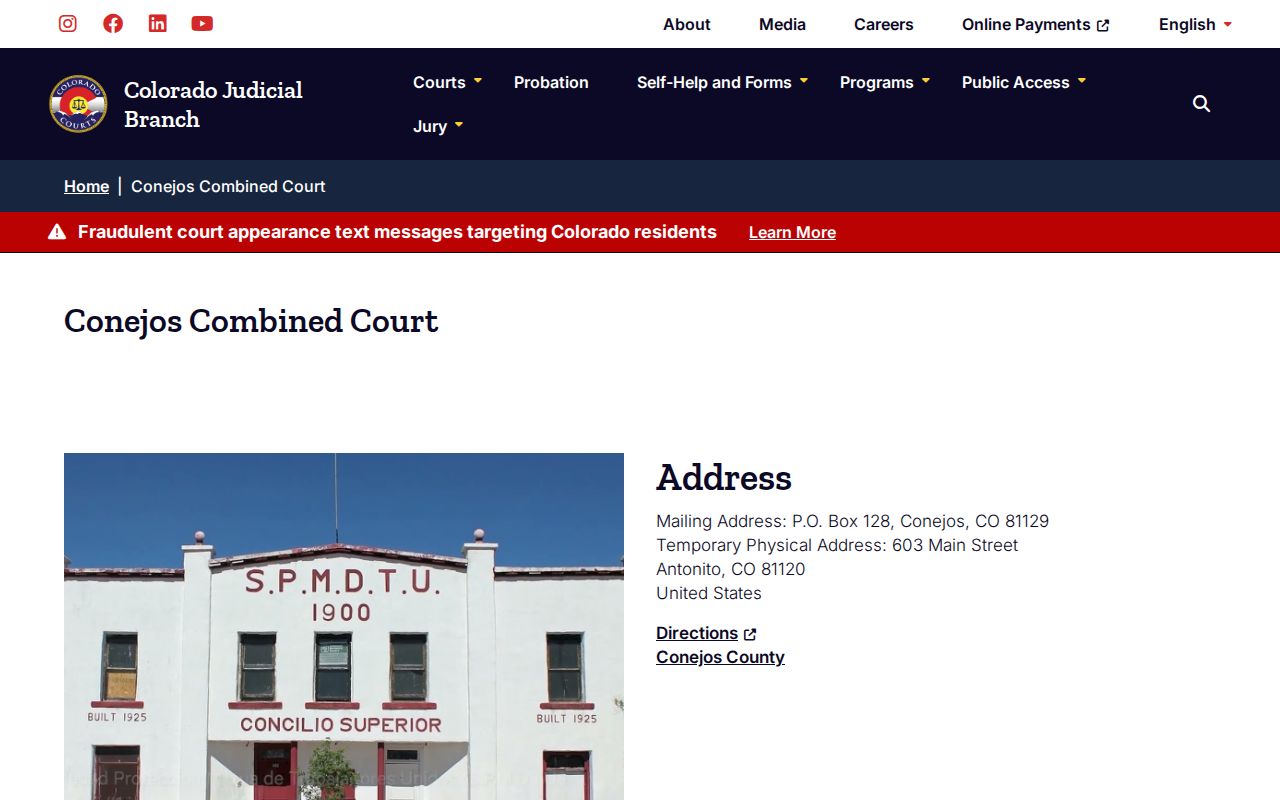
Task: Open the Conejos County link
Action: (720, 657)
